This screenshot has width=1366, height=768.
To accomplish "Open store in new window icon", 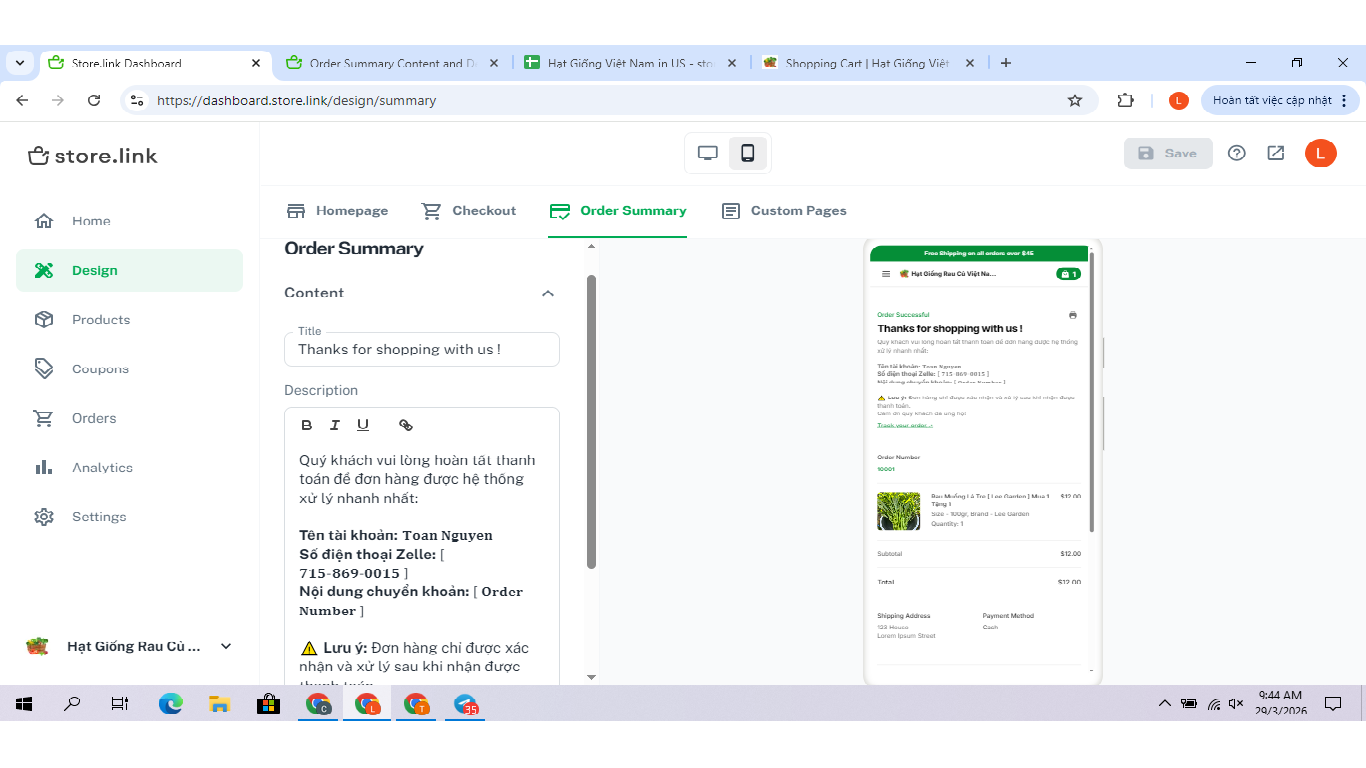I will pos(1275,153).
